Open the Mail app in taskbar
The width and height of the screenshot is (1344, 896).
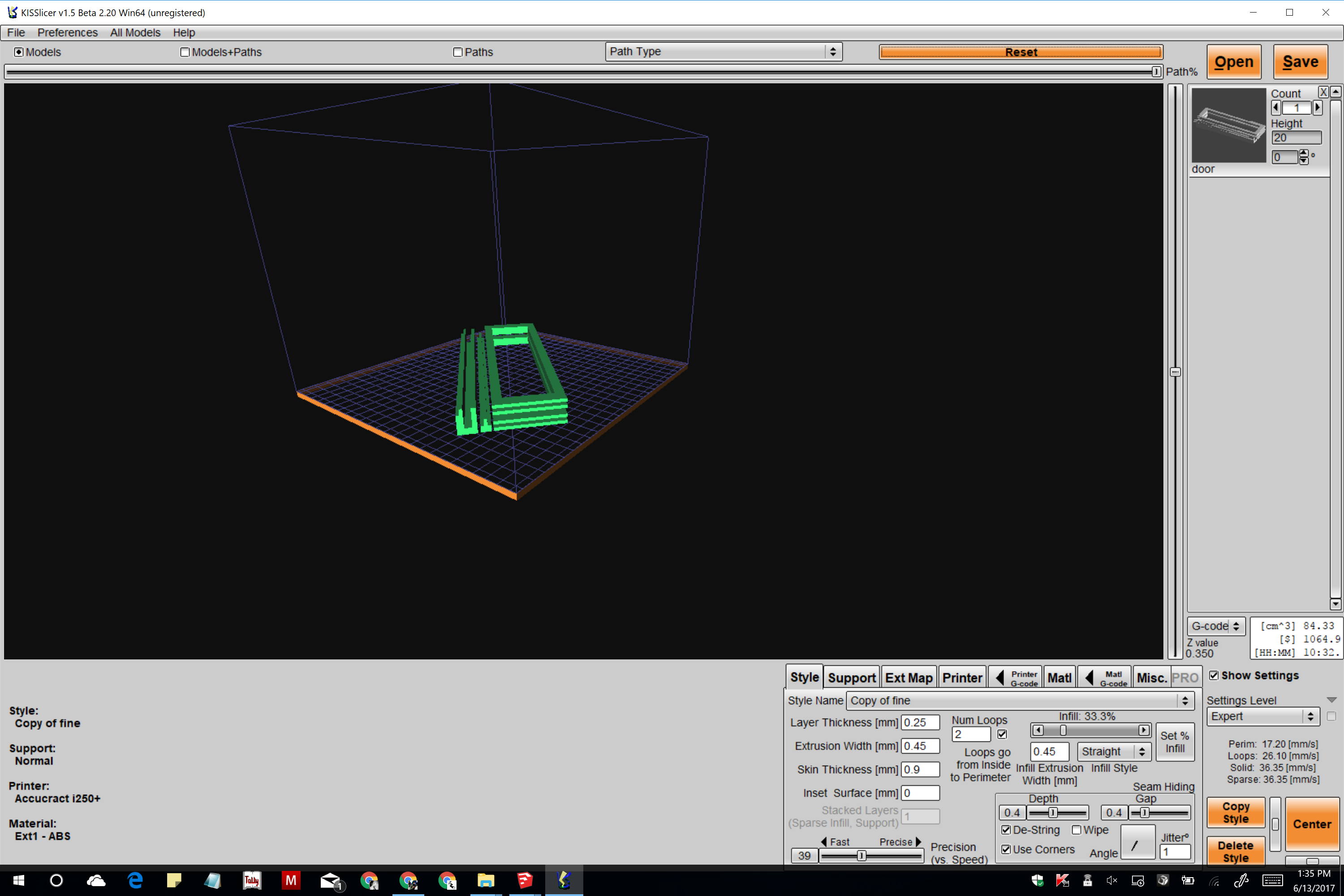[x=331, y=881]
